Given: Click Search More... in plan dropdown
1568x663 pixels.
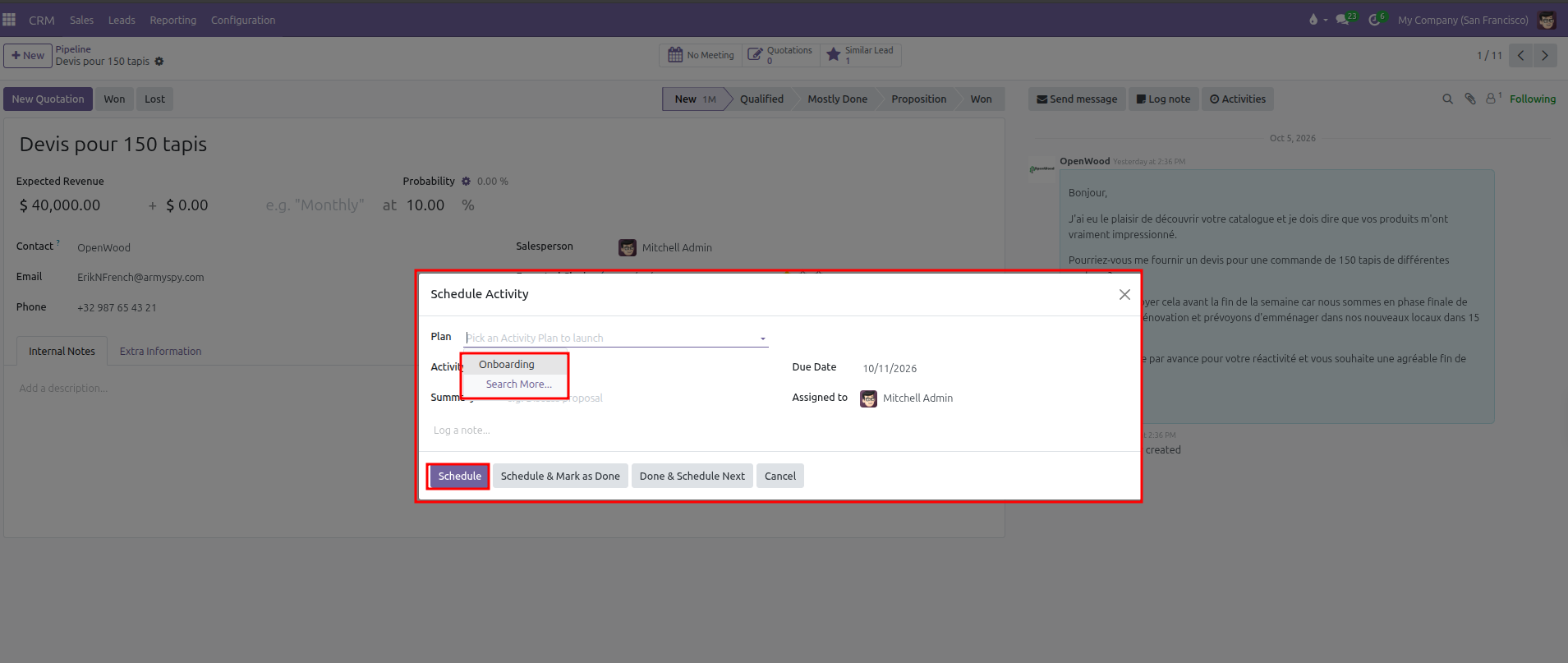Looking at the screenshot, I should point(518,384).
